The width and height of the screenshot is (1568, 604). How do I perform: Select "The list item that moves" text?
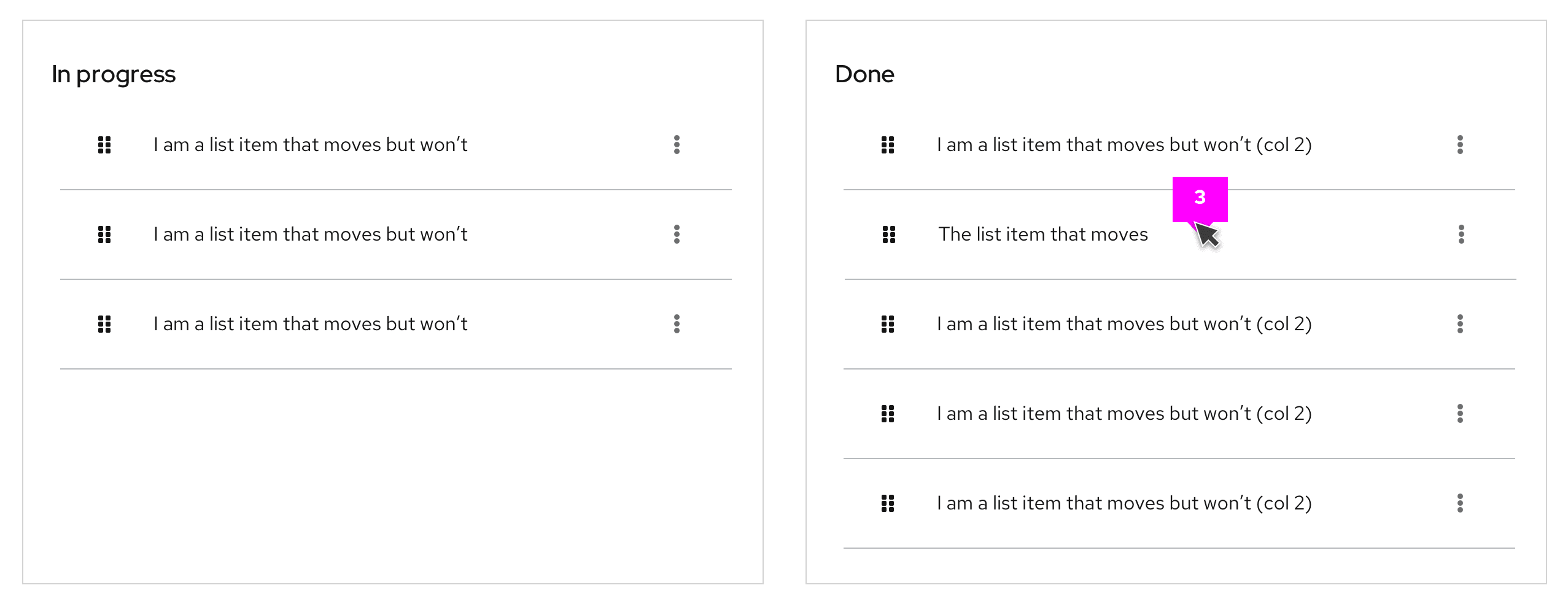[1042, 234]
